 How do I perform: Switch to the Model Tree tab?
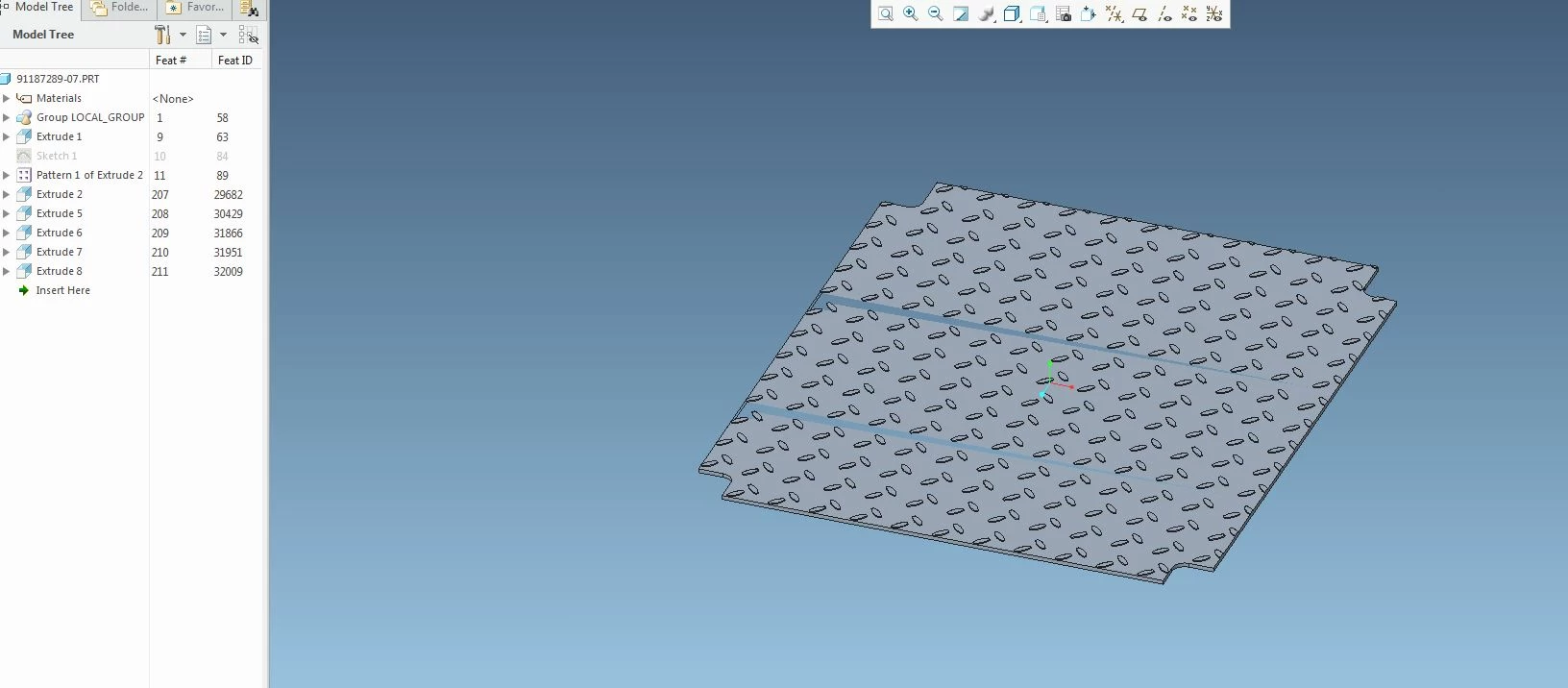(x=38, y=8)
